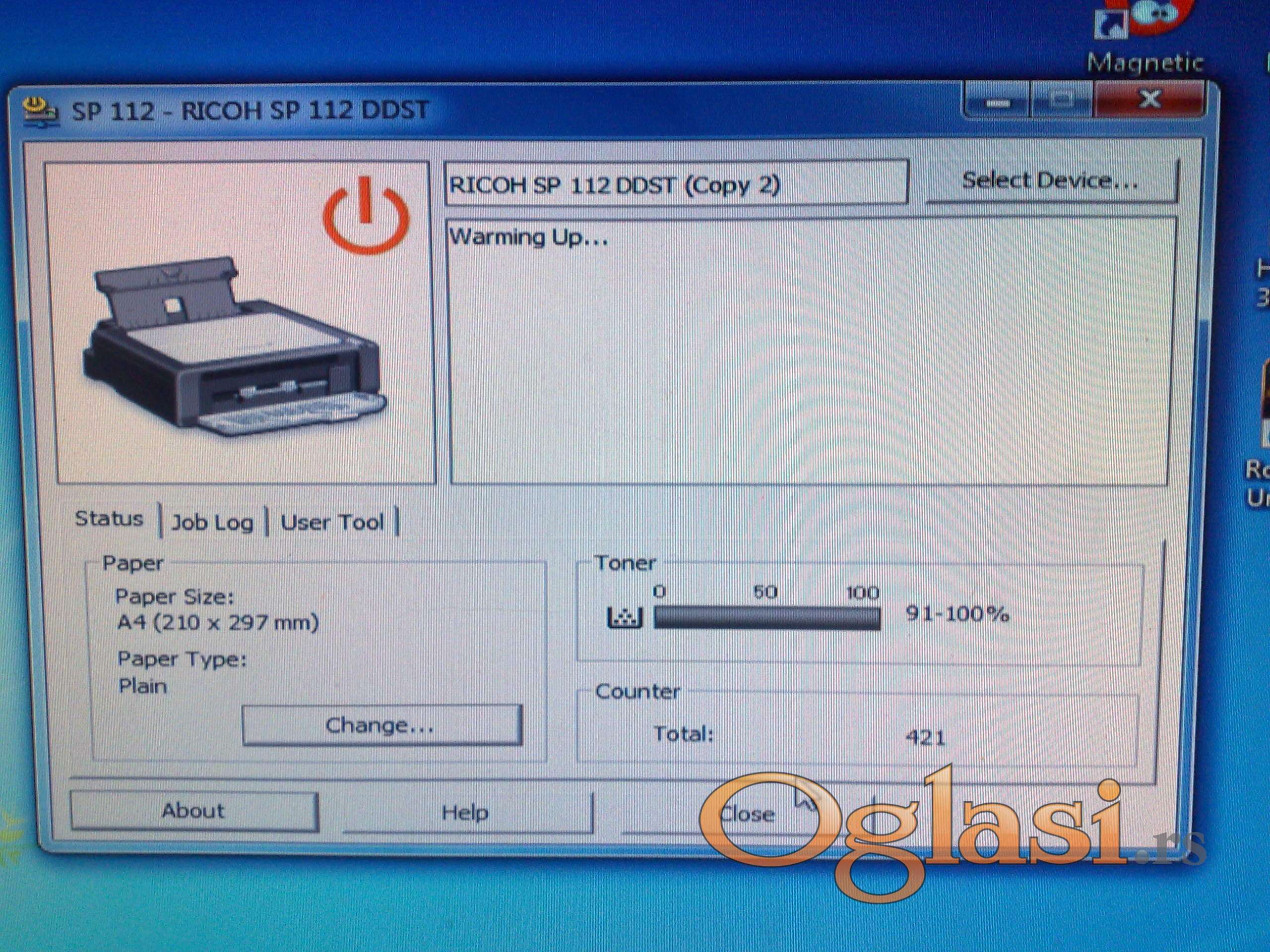The image size is (1270, 952).
Task: Click the red power status icon
Action: click(366, 215)
